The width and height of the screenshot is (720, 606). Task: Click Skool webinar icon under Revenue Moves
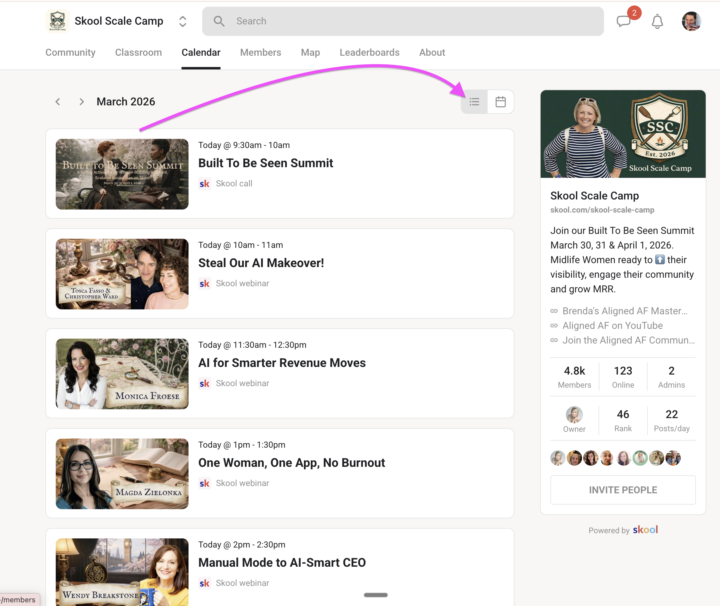click(x=204, y=383)
